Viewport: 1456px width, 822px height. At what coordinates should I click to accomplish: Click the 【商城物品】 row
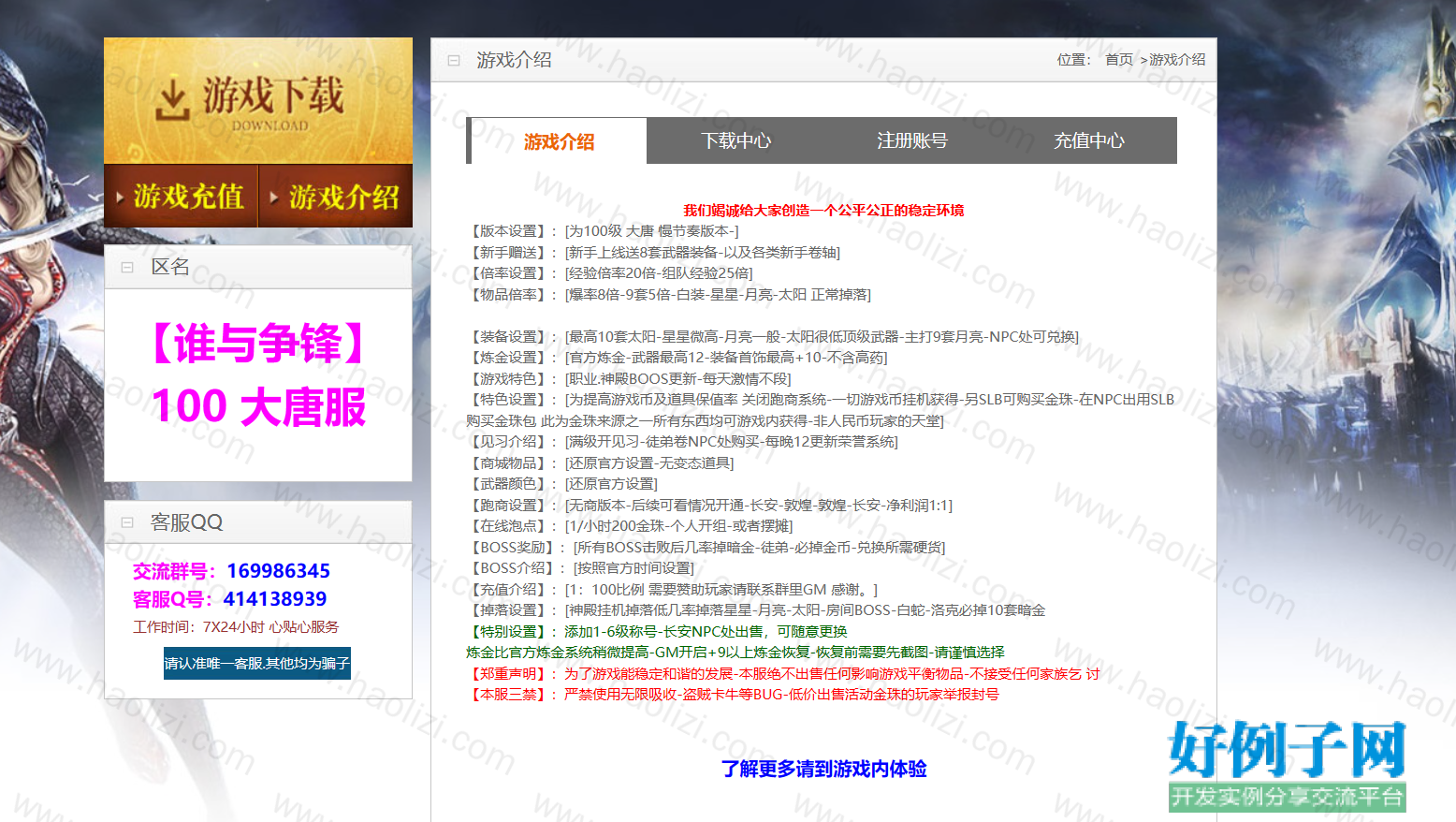(600, 463)
